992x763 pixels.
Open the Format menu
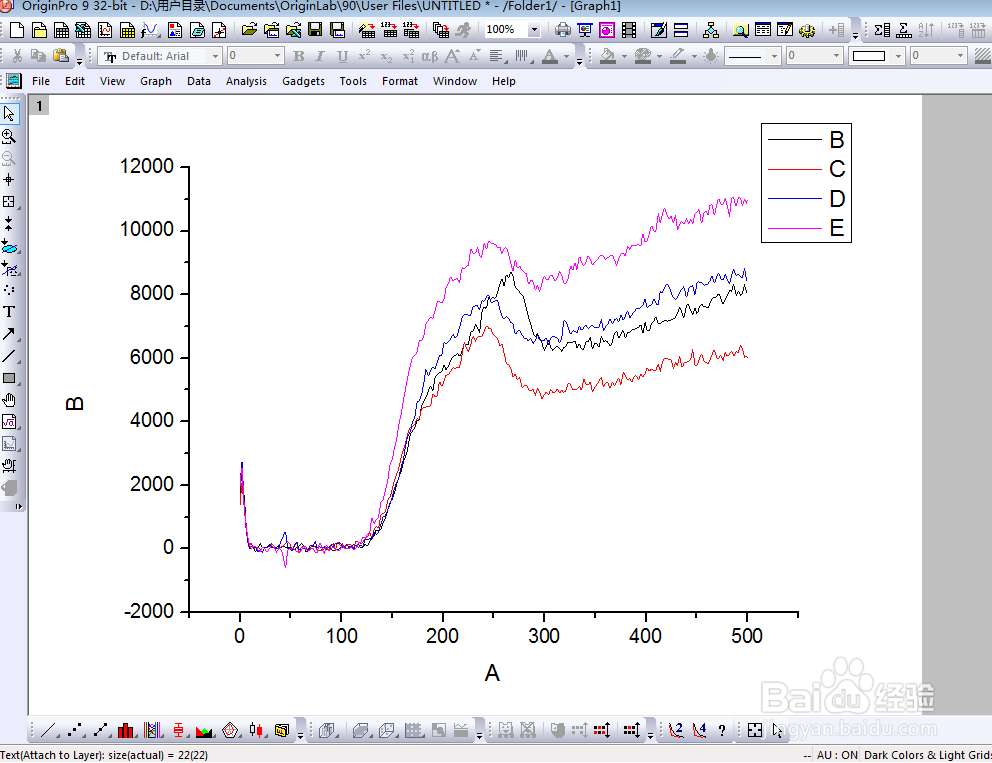click(x=400, y=81)
